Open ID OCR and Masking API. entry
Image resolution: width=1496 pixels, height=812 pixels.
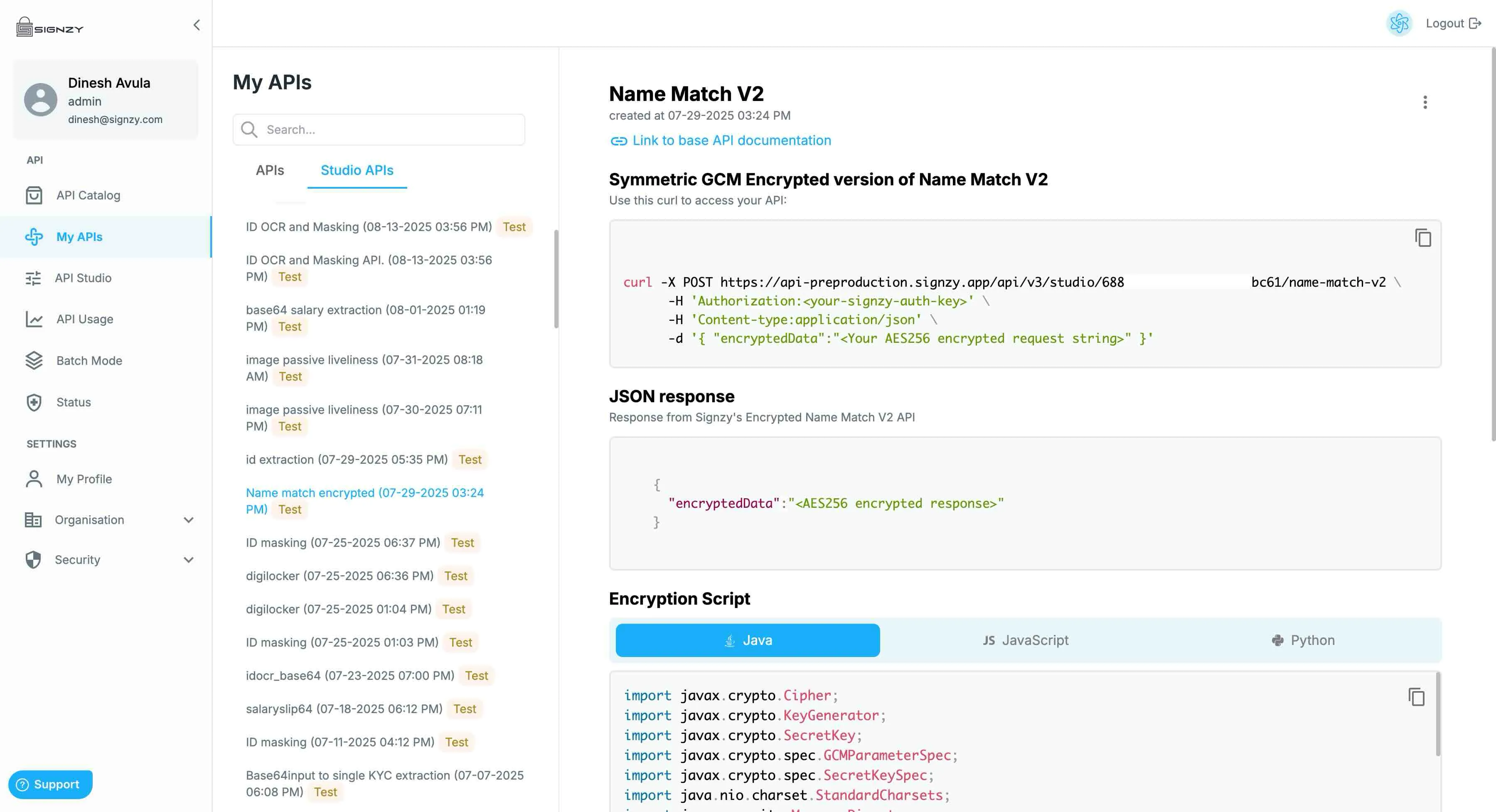click(369, 268)
